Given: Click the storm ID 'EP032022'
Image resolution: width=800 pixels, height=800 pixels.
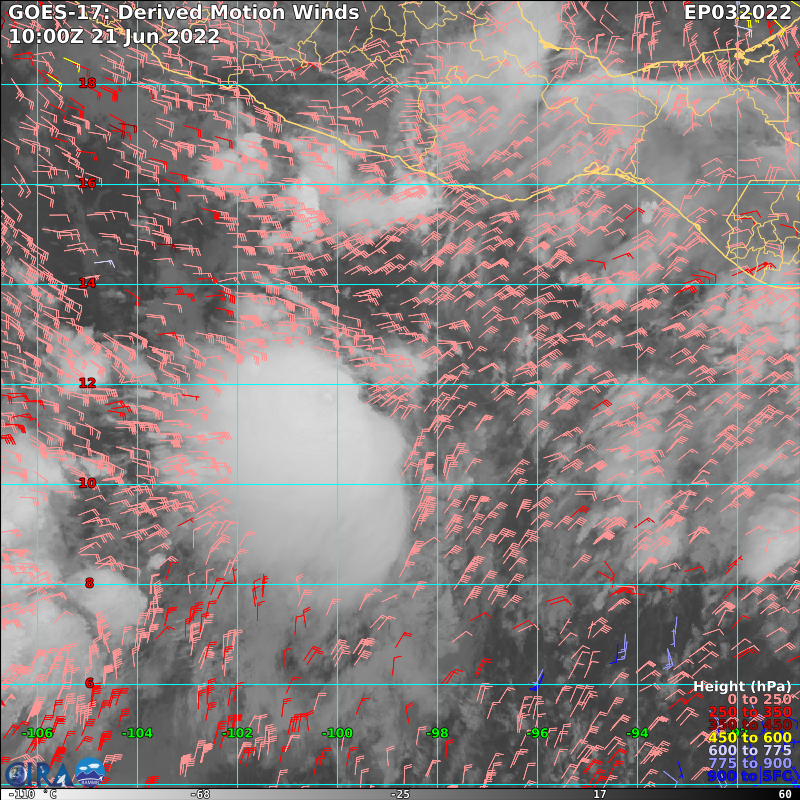Looking at the screenshot, I should pyautogui.click(x=738, y=12).
